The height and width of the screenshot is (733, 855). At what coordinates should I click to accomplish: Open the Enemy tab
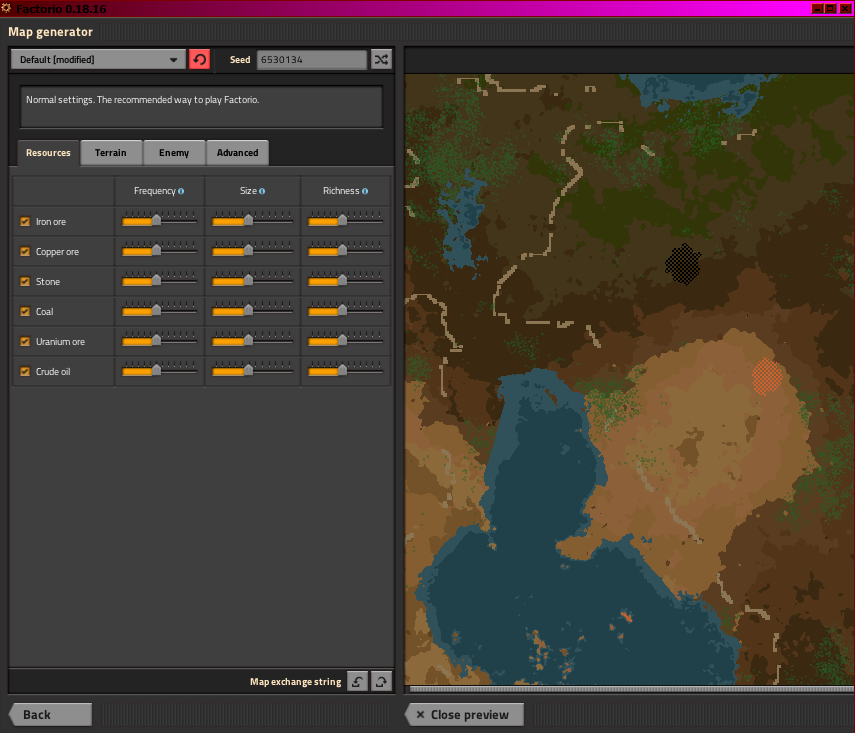coord(174,153)
